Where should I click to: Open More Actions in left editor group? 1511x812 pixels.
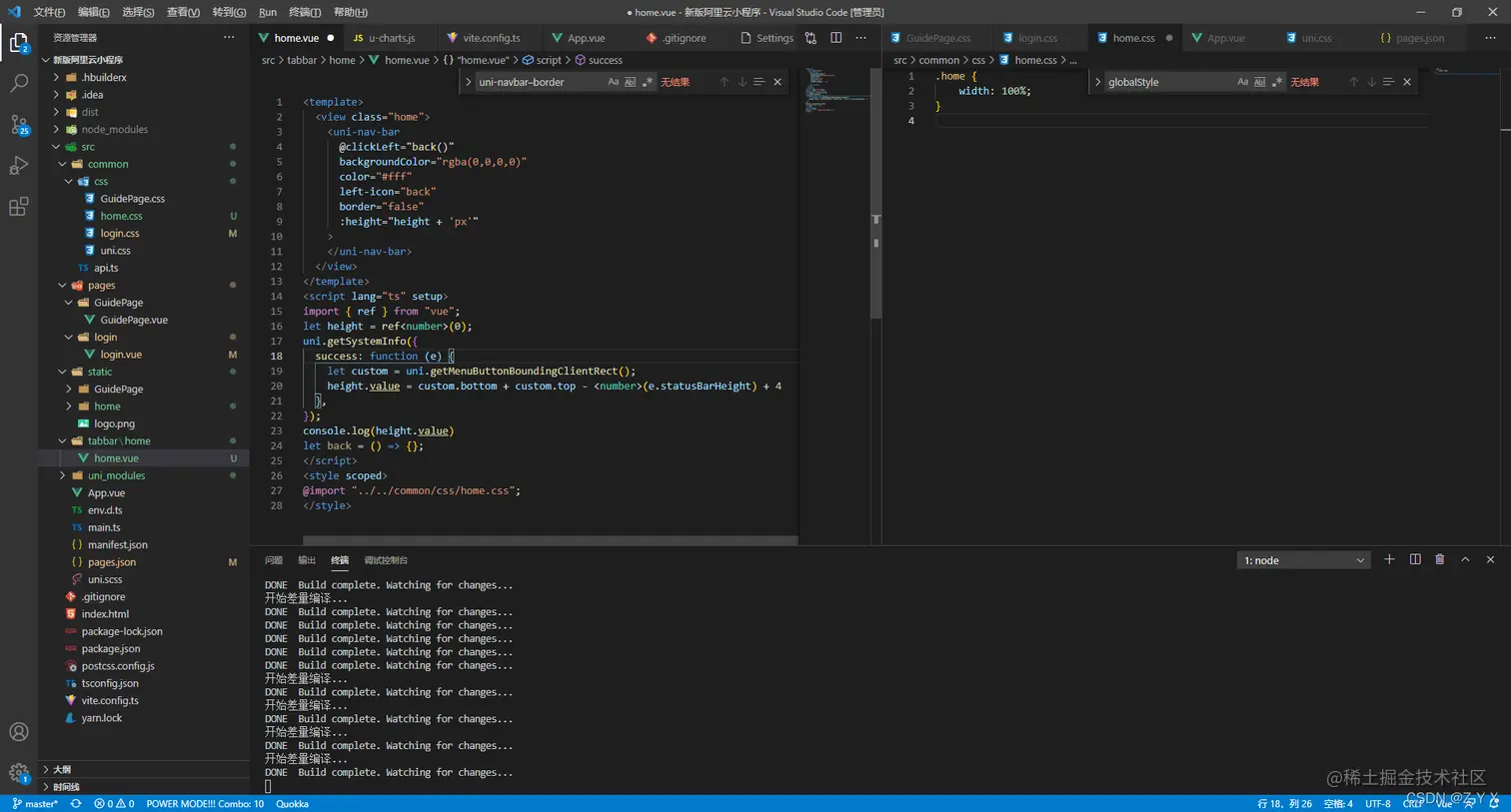(x=860, y=38)
